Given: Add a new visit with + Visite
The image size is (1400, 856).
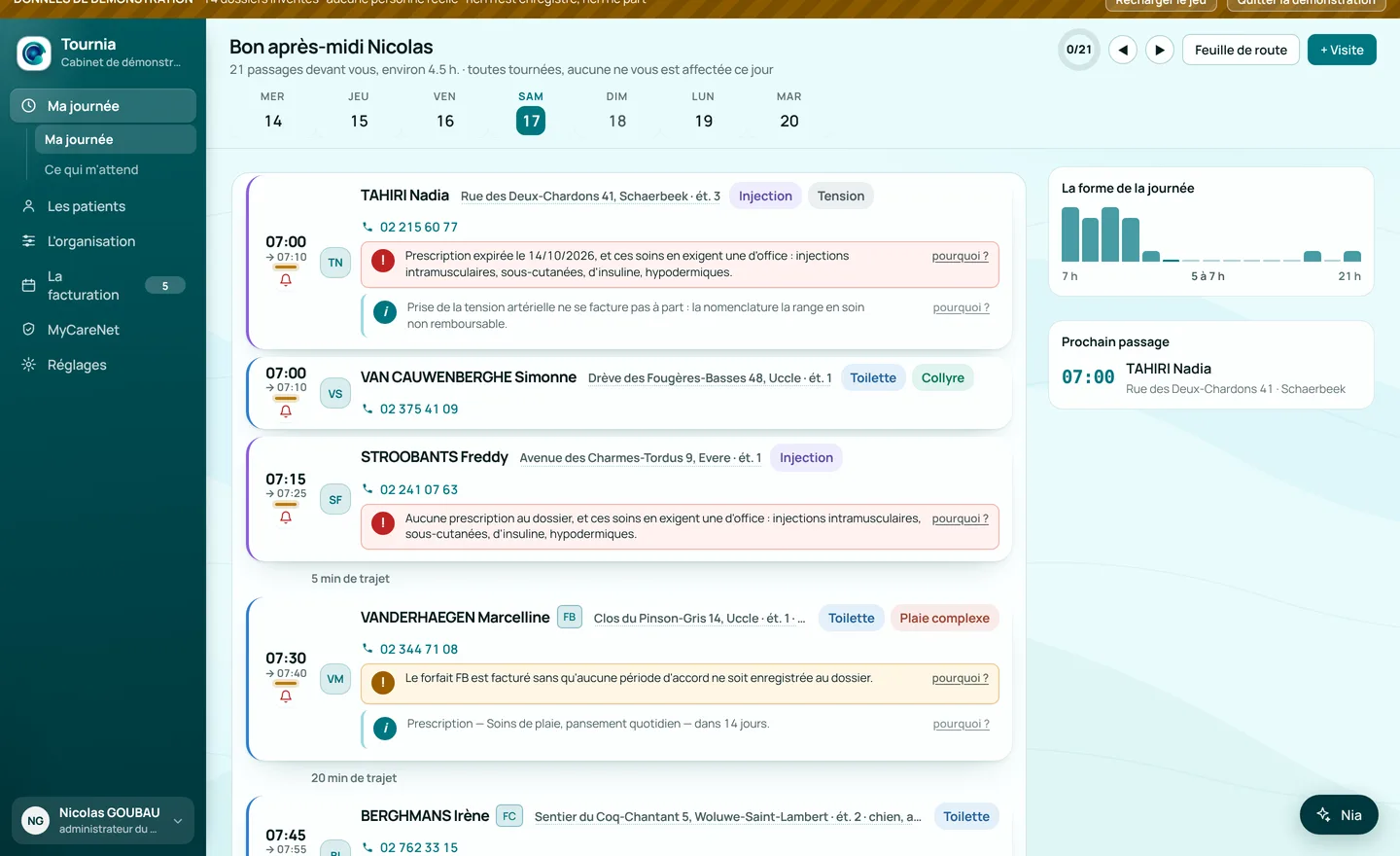Looking at the screenshot, I should 1342,50.
